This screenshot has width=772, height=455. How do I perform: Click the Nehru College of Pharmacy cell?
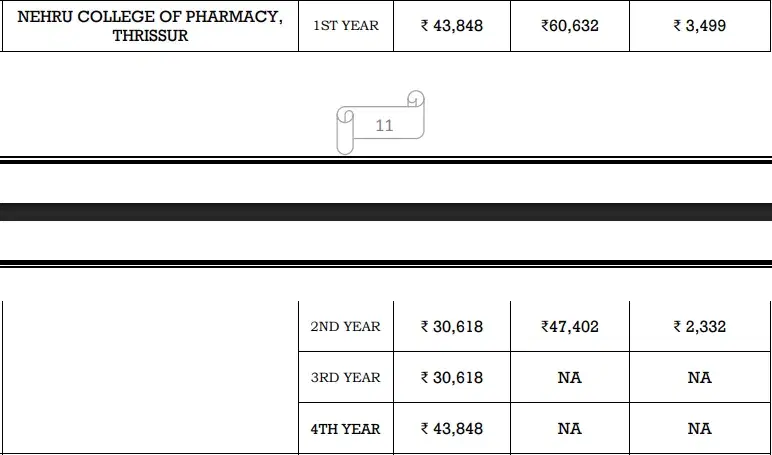150,26
